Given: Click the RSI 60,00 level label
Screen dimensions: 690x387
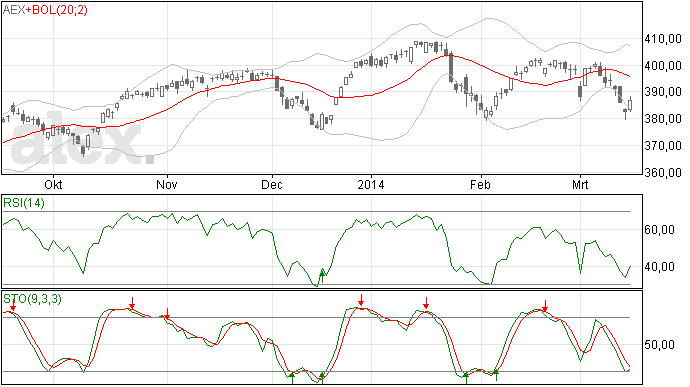Looking at the screenshot, I should tap(659, 230).
